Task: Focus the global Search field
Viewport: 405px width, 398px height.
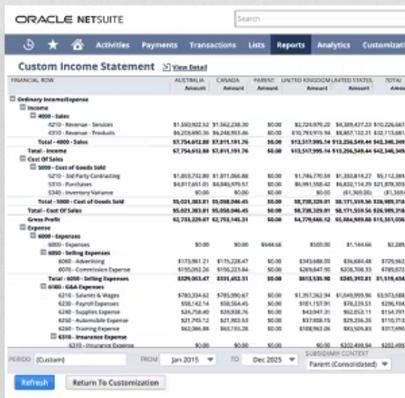Action: click(x=320, y=19)
